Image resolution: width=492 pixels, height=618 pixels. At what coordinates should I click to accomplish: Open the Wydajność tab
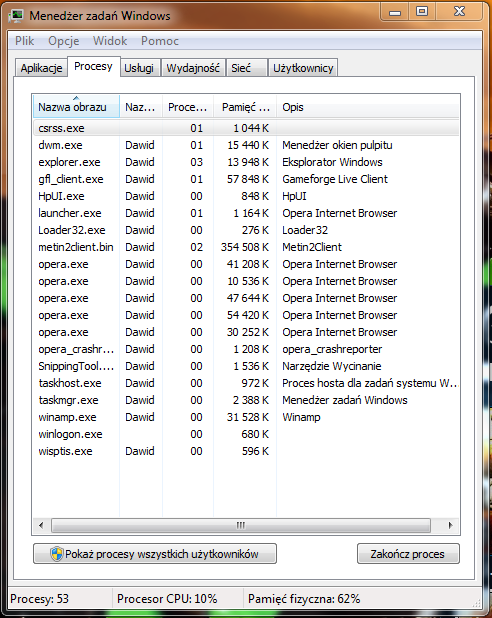(193, 68)
